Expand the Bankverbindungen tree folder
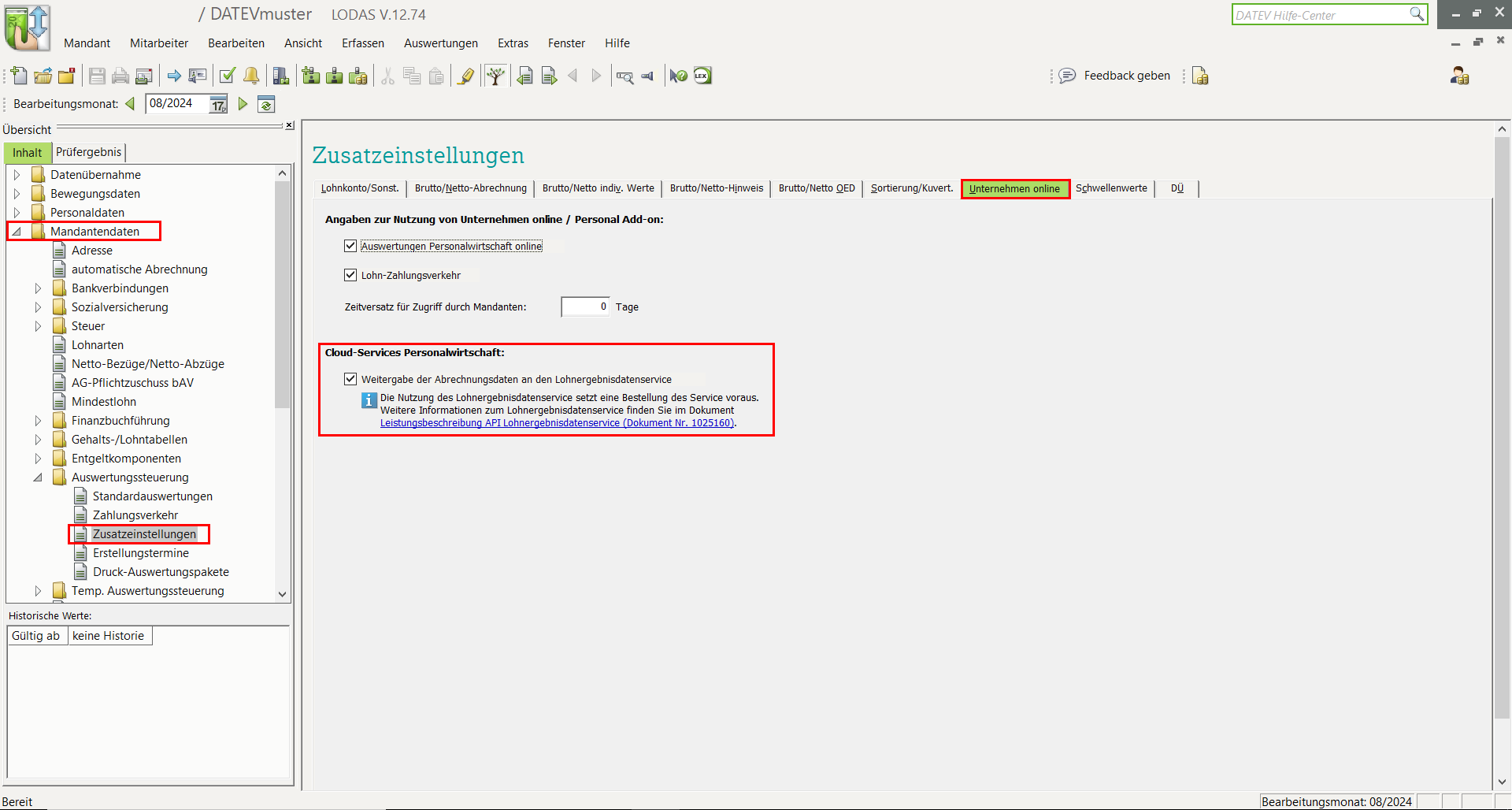This screenshot has height=810, width=1512. [x=38, y=288]
